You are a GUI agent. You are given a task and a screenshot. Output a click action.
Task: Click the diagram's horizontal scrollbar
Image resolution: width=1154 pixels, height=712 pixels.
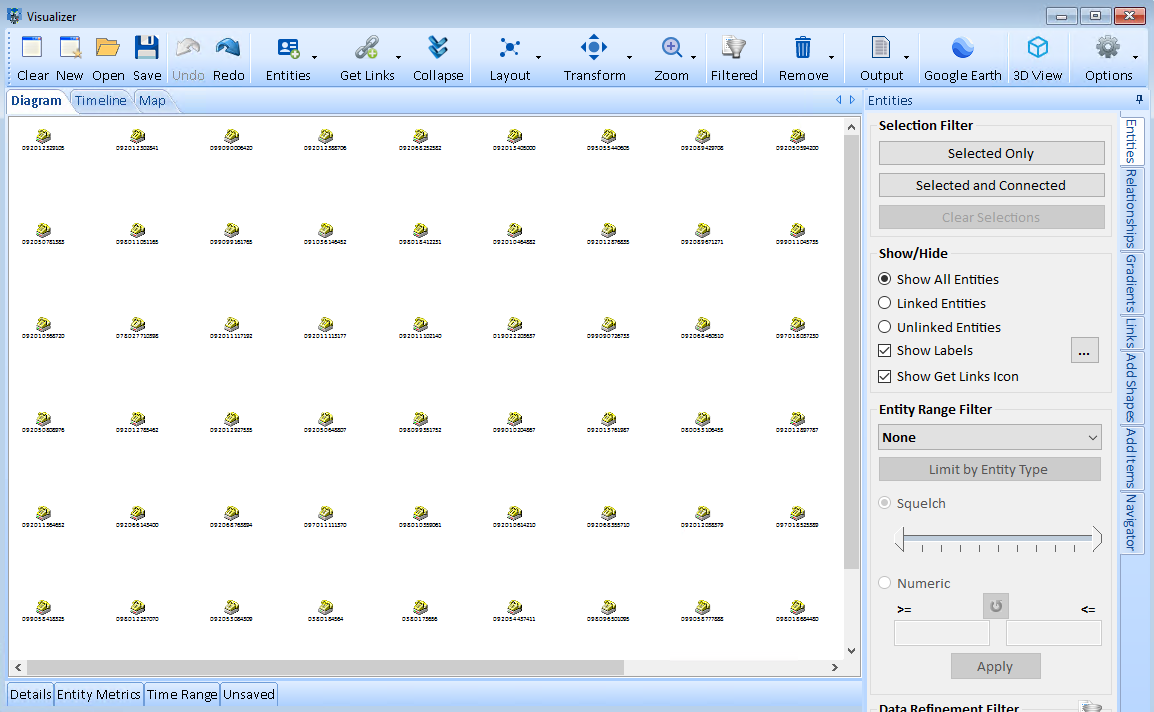click(x=325, y=667)
